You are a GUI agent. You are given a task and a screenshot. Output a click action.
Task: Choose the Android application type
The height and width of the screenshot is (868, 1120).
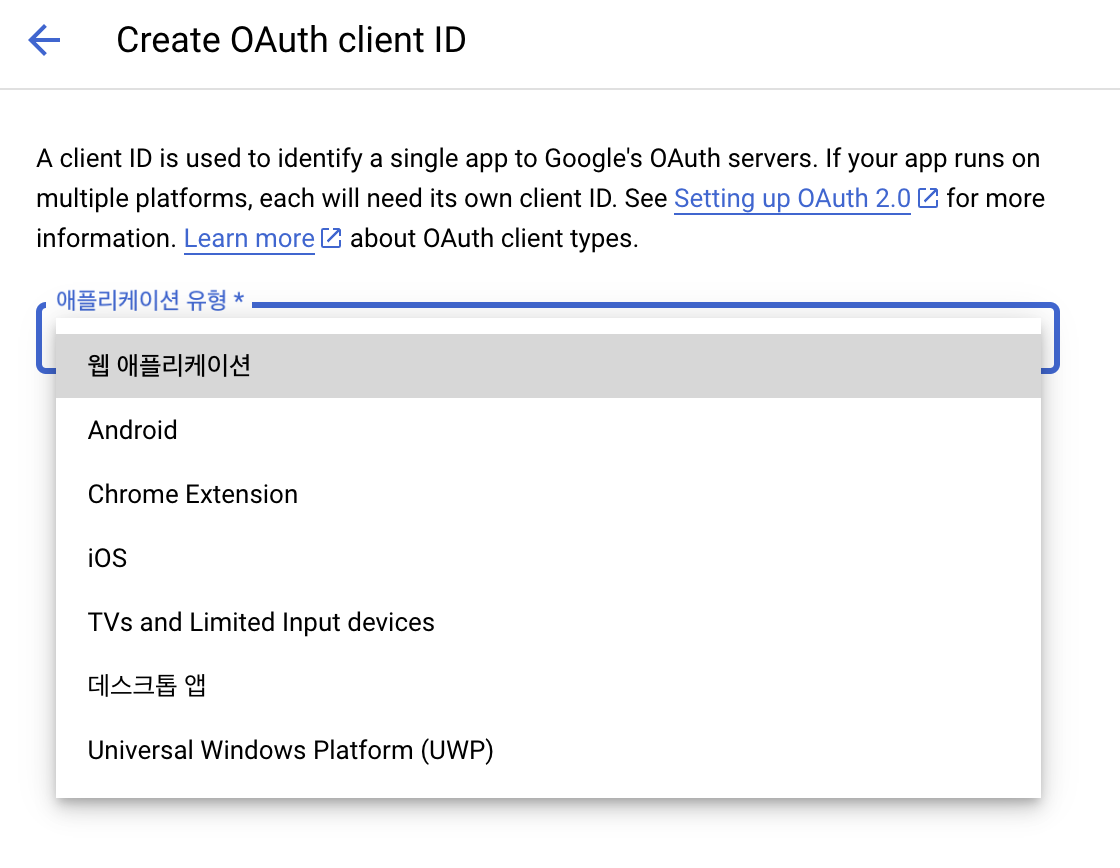(x=548, y=430)
